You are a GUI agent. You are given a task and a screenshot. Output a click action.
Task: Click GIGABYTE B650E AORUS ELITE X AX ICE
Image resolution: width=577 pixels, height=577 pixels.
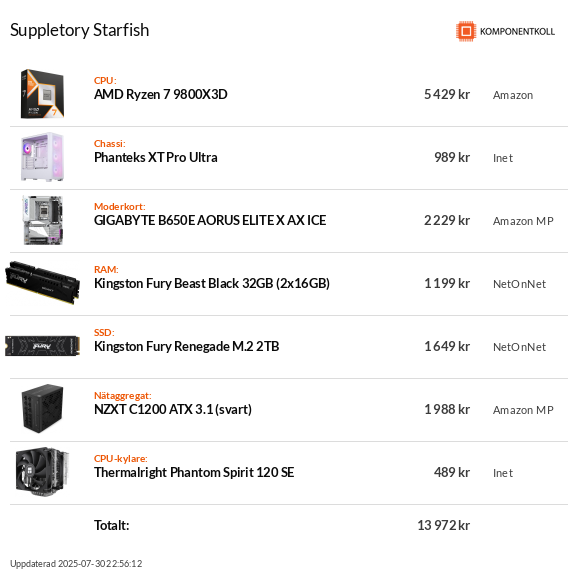click(210, 220)
